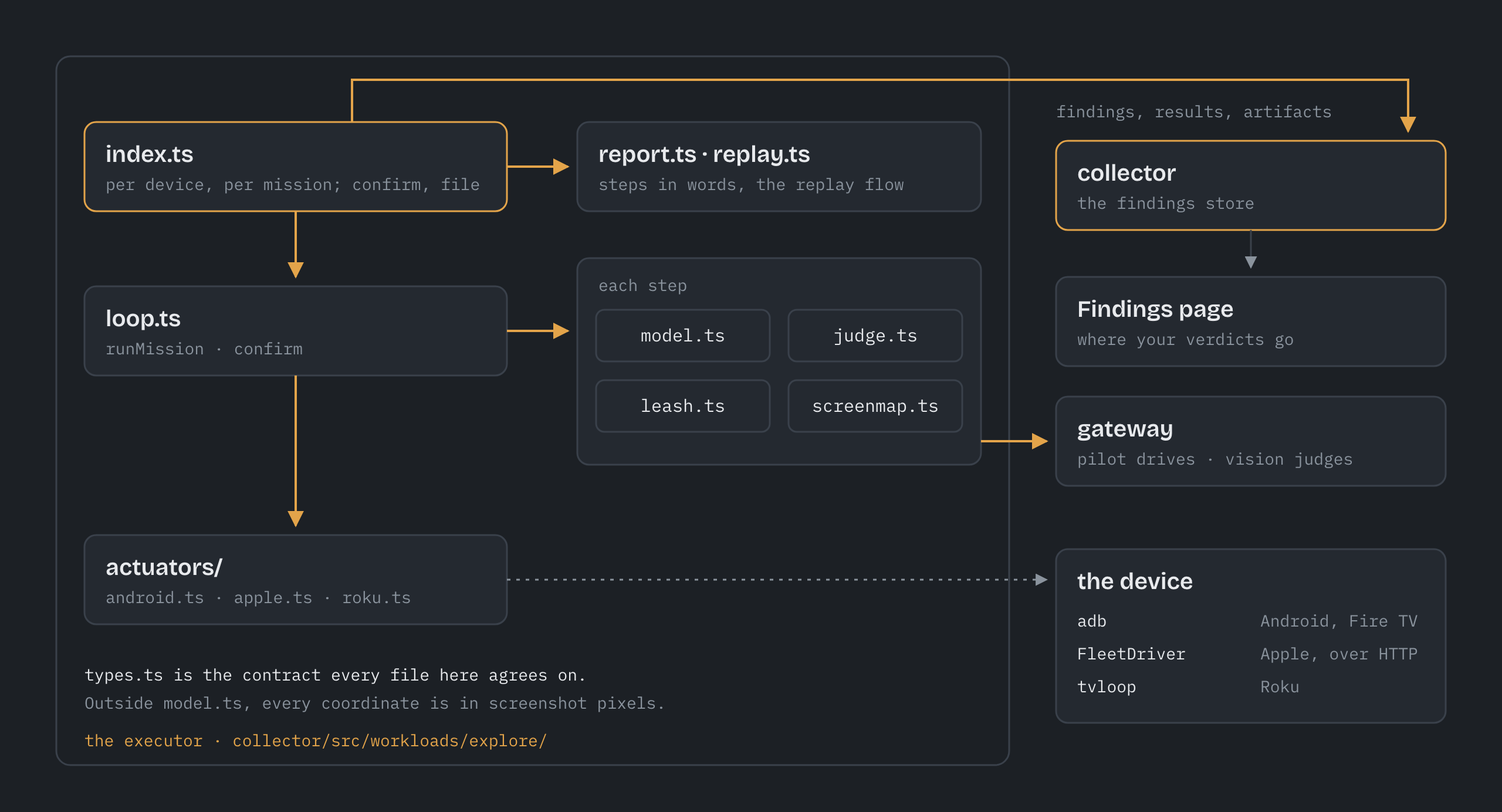Click 'the findings store' subtitle
1502x812 pixels.
point(1165,204)
